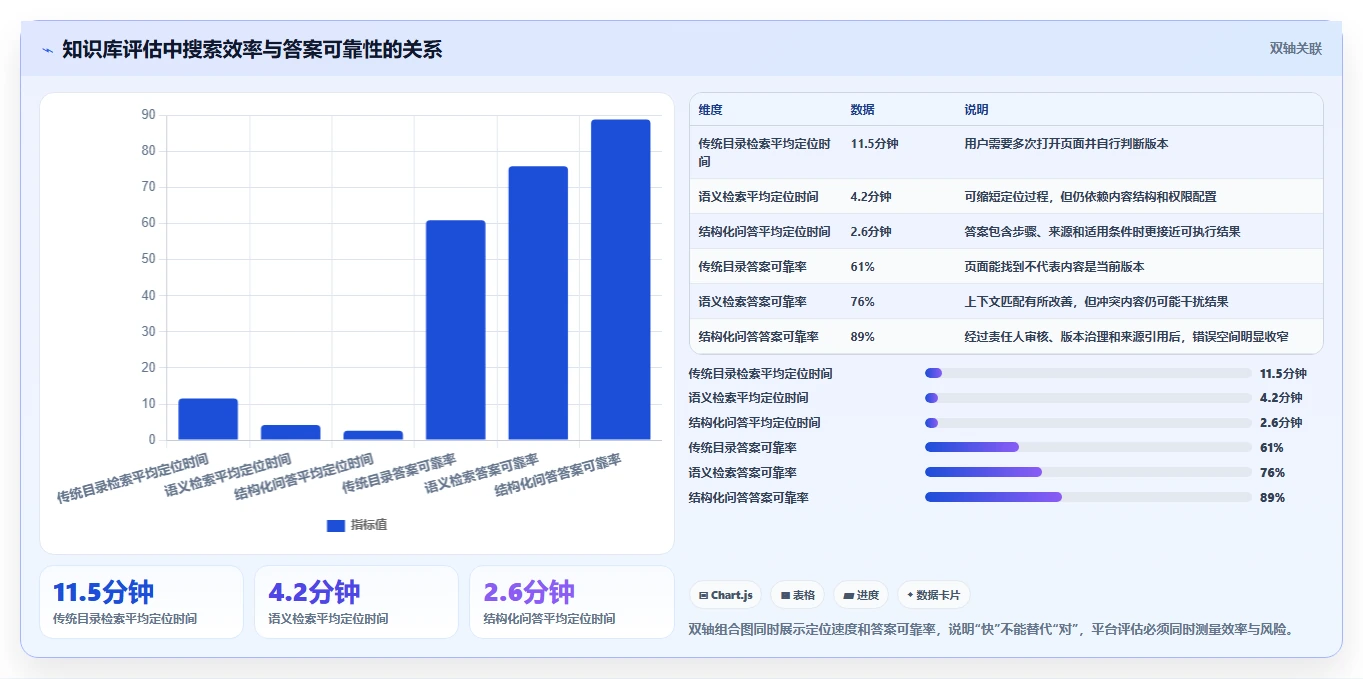Click the 语义检索答案可靠率 bar in the chart

point(538,303)
